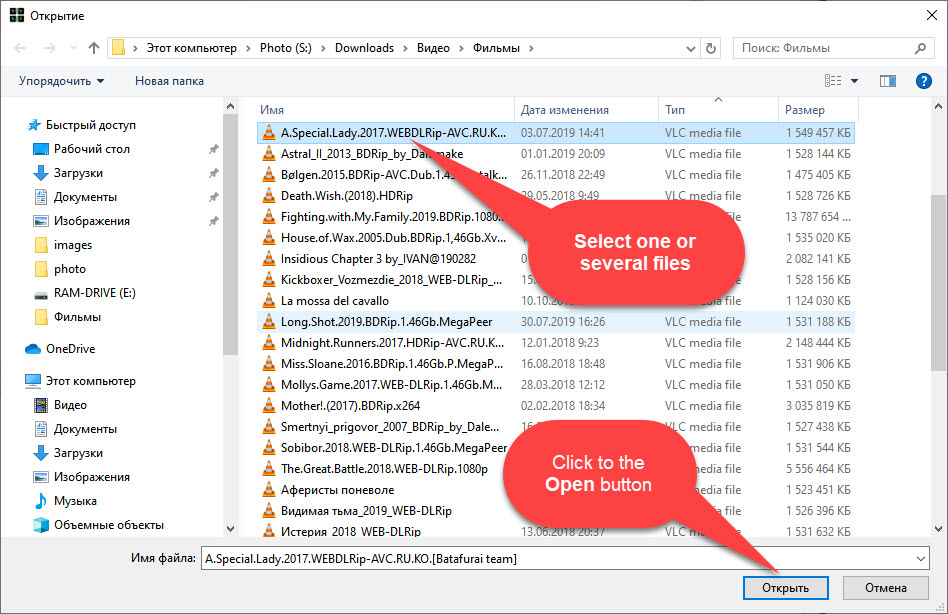
Task: Click the Forward navigation arrow
Action: 50,48
